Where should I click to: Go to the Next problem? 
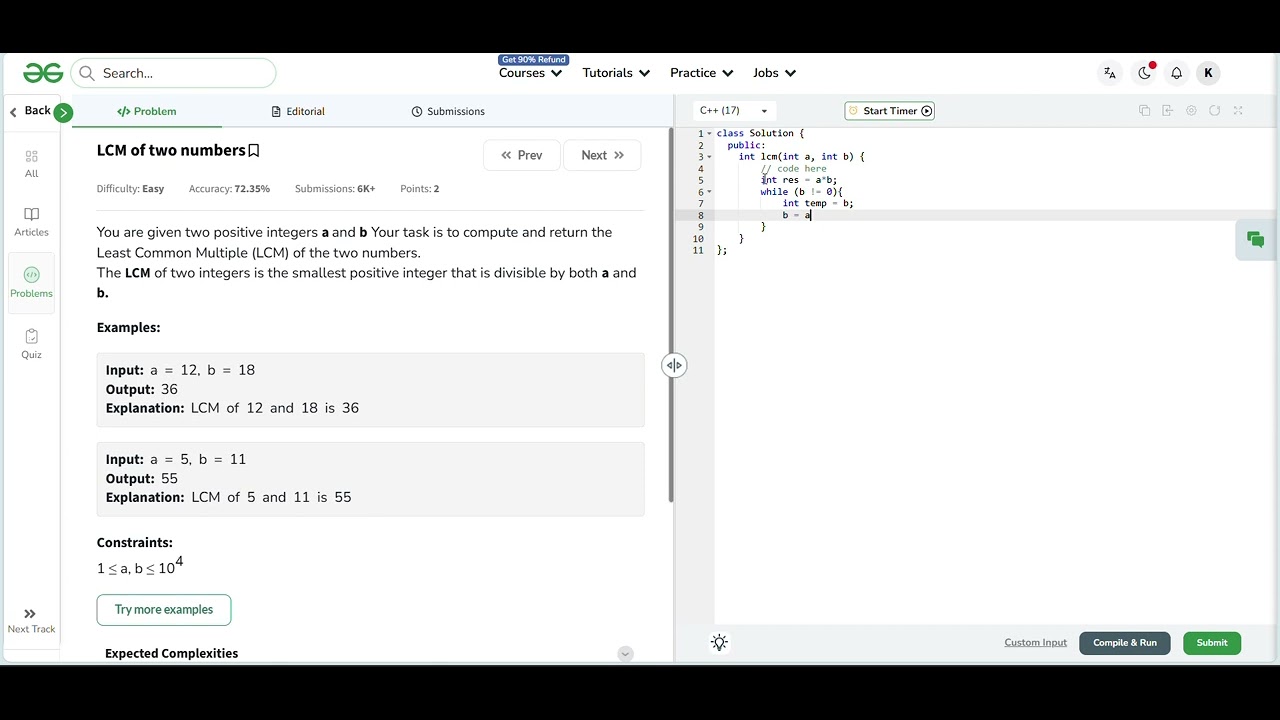click(x=602, y=155)
